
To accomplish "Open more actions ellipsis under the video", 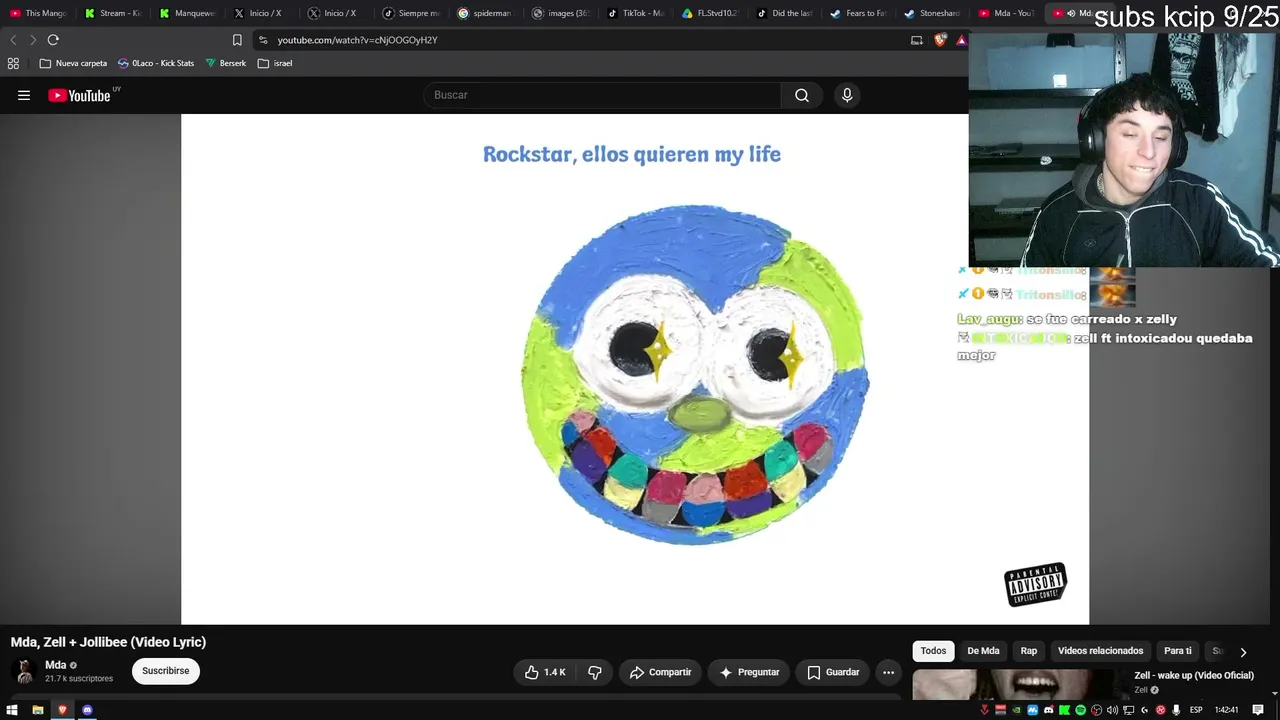I will (888, 672).
